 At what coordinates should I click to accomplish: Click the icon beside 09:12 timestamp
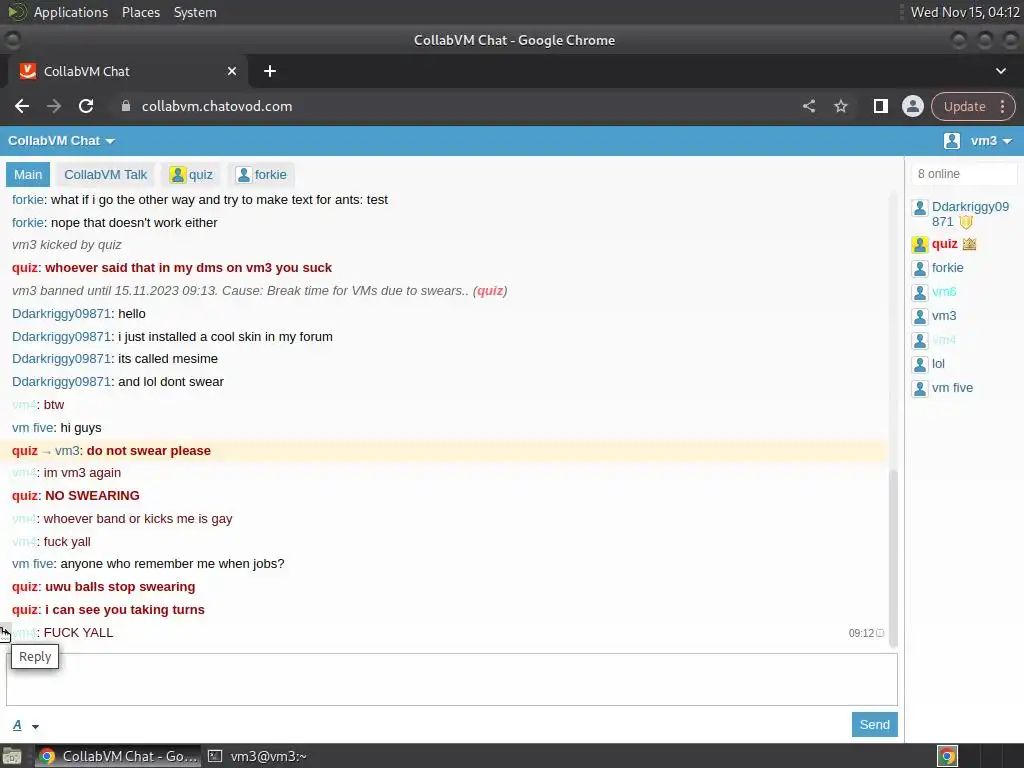click(x=880, y=633)
